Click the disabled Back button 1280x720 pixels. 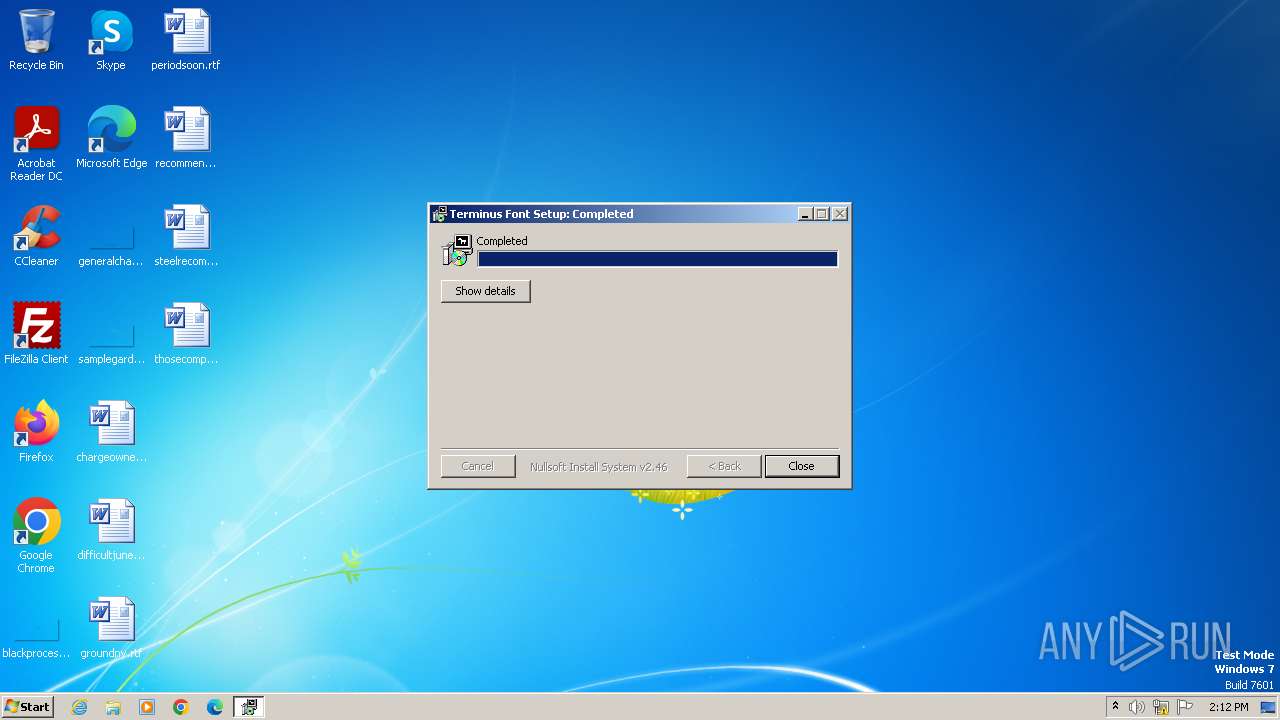(724, 466)
